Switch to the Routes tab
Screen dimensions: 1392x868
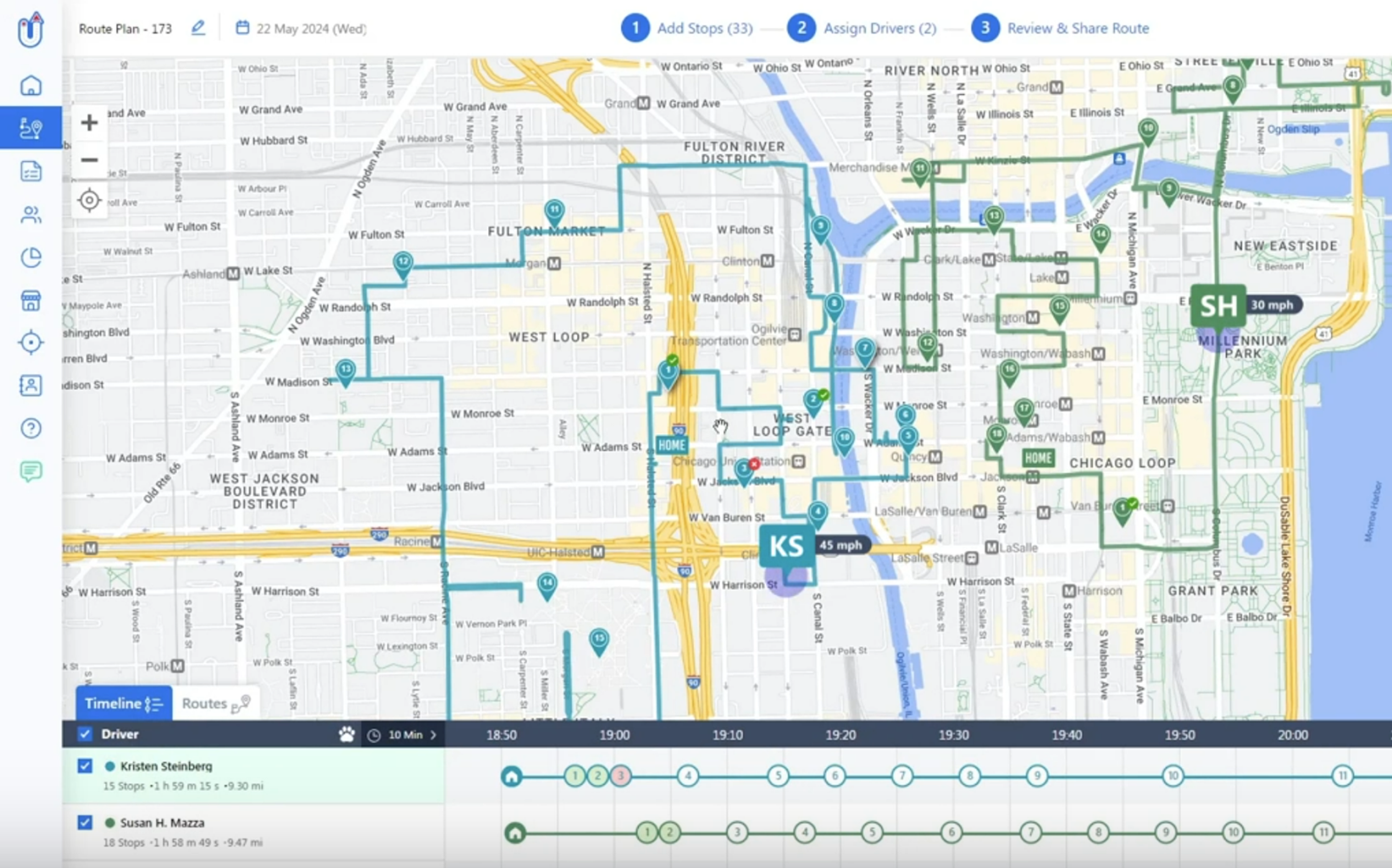tap(216, 703)
